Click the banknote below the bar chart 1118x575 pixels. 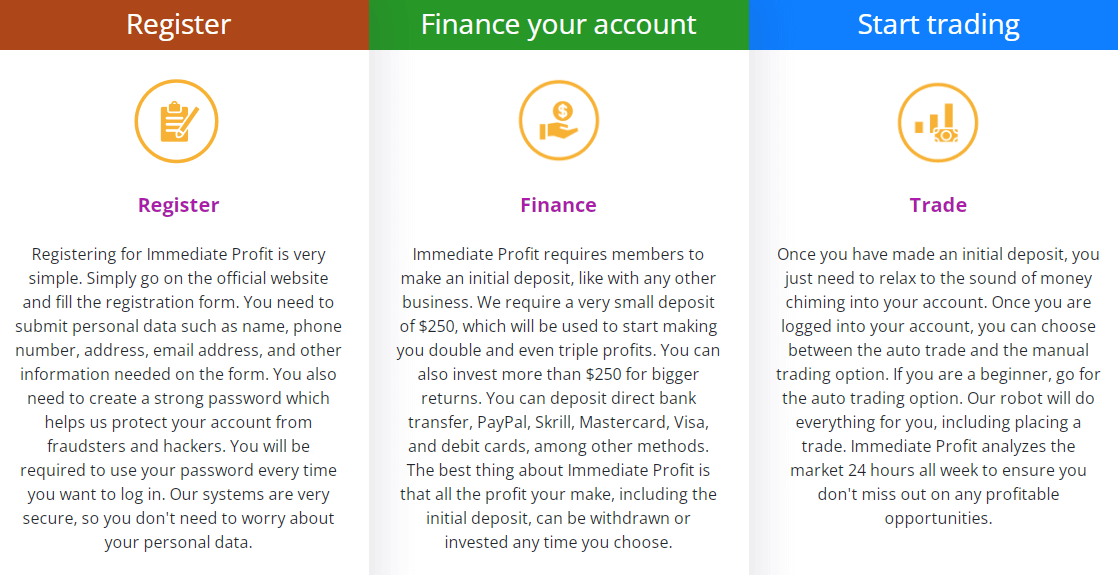pyautogui.click(x=946, y=135)
